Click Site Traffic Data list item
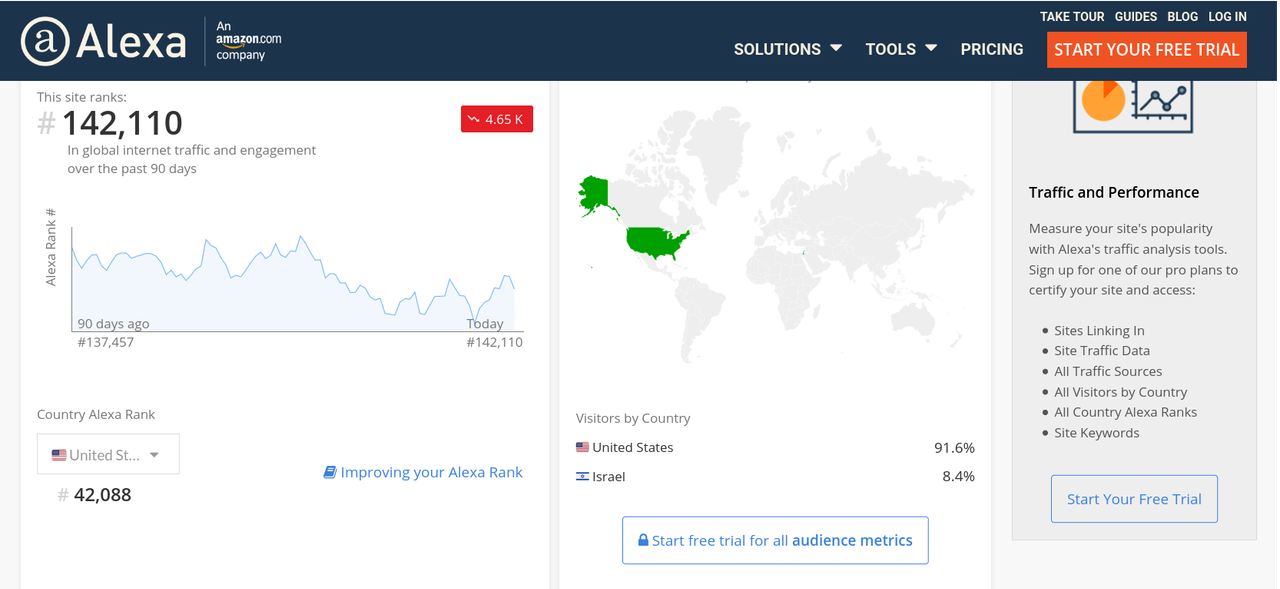This screenshot has height=589, width=1280. (x=1102, y=350)
